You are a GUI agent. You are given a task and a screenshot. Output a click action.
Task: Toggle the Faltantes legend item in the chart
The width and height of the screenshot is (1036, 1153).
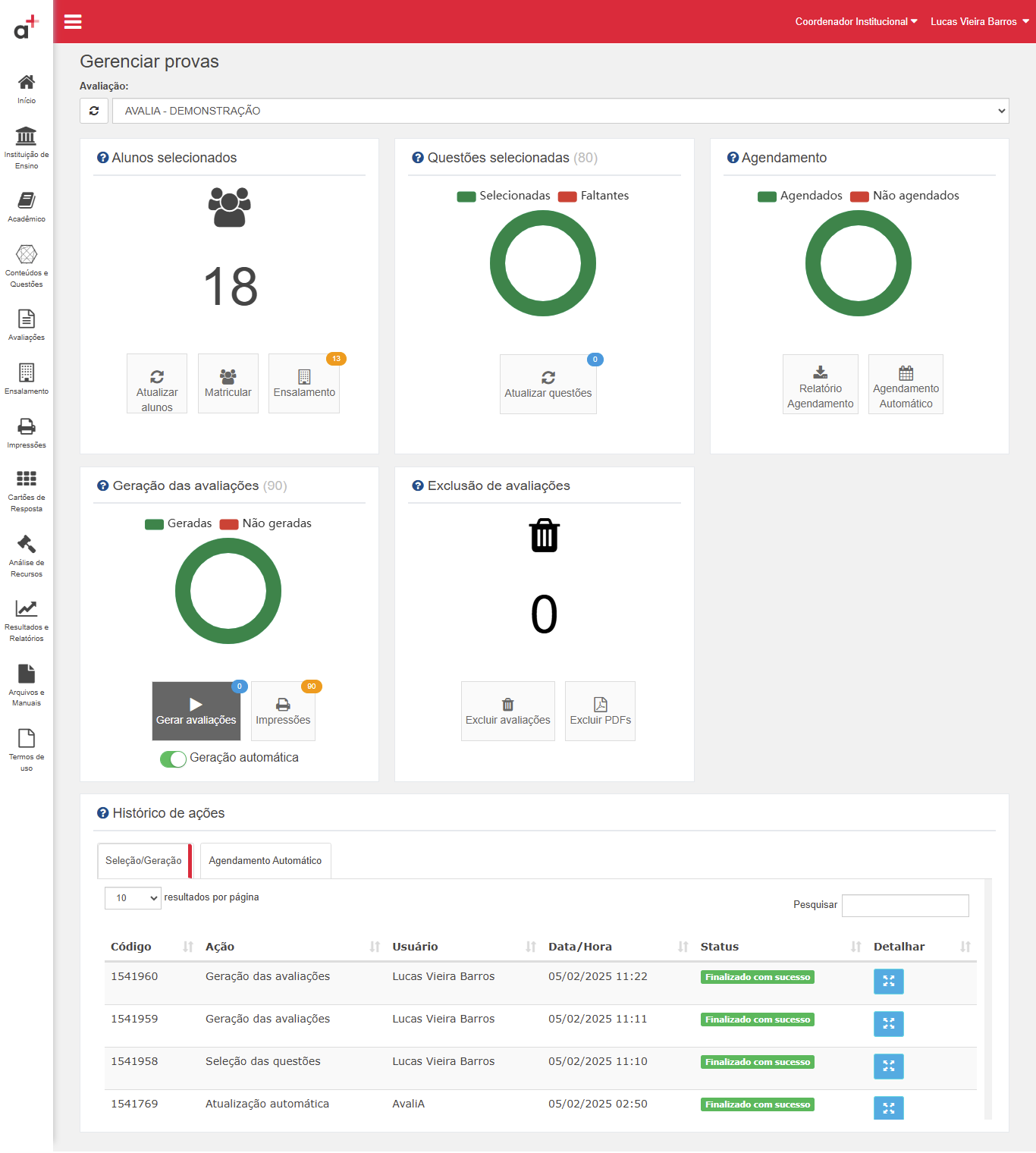(x=593, y=196)
